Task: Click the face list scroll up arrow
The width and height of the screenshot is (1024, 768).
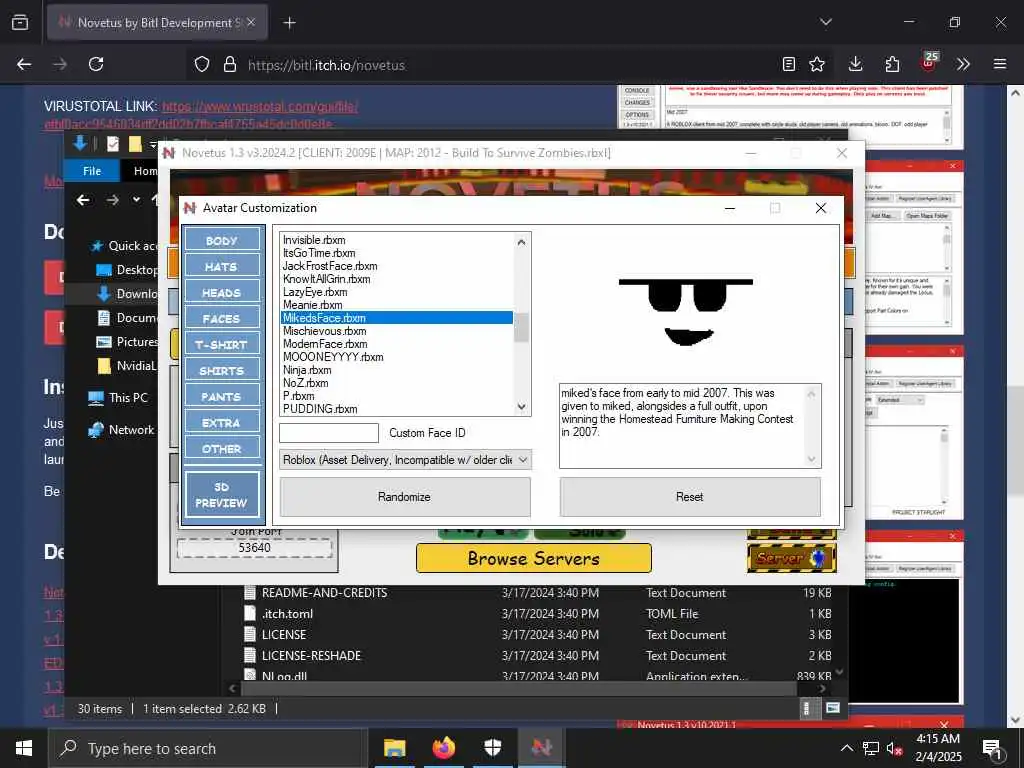Action: [x=521, y=242]
